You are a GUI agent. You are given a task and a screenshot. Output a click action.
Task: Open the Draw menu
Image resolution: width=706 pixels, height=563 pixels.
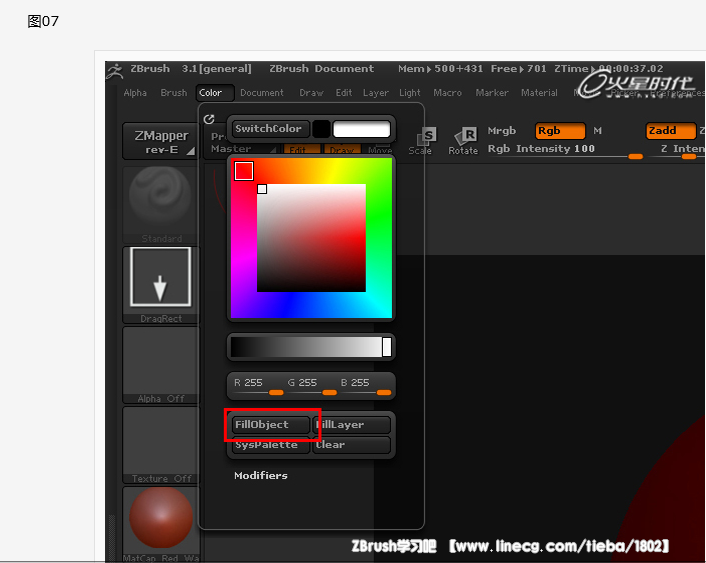click(x=311, y=93)
